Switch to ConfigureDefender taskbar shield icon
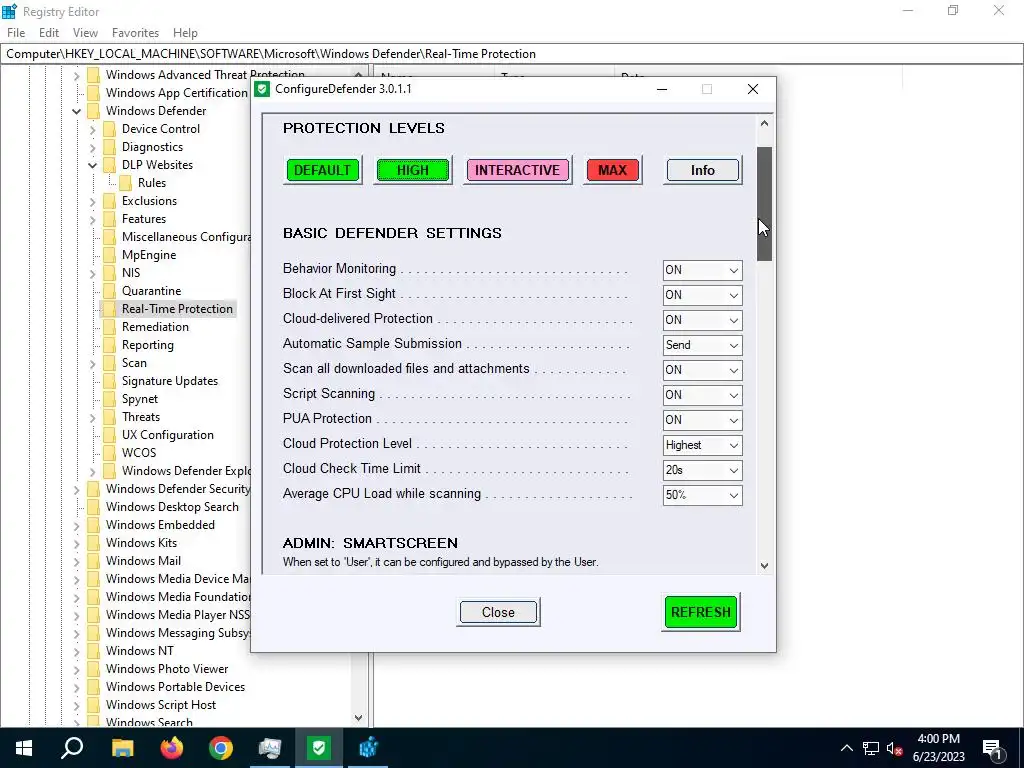The height and width of the screenshot is (768, 1024). (x=319, y=748)
